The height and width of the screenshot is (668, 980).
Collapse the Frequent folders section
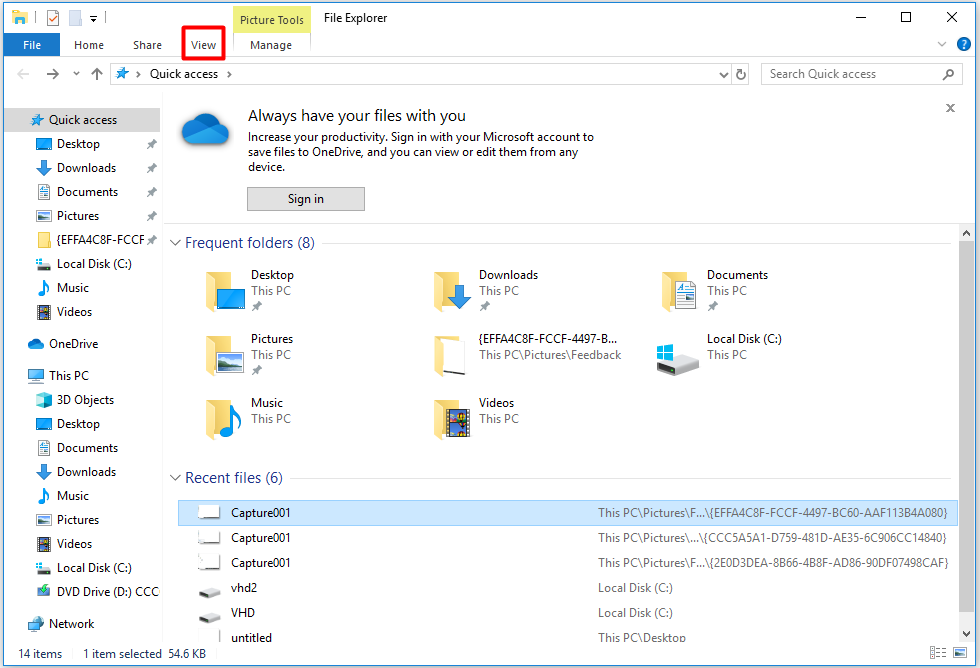(x=175, y=242)
